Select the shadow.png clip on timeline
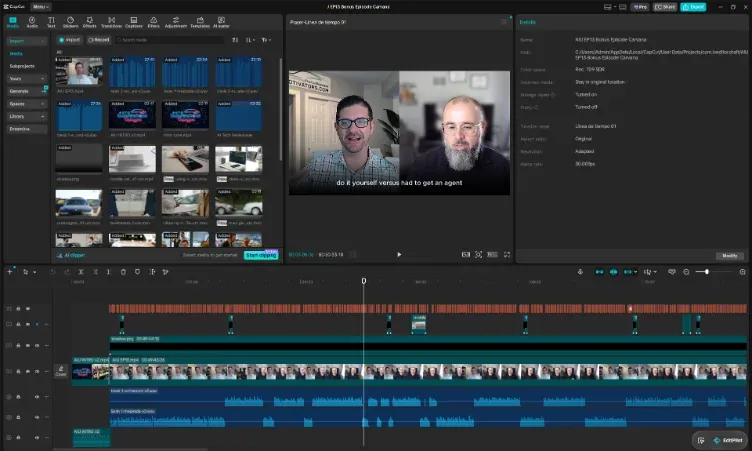 point(428,345)
